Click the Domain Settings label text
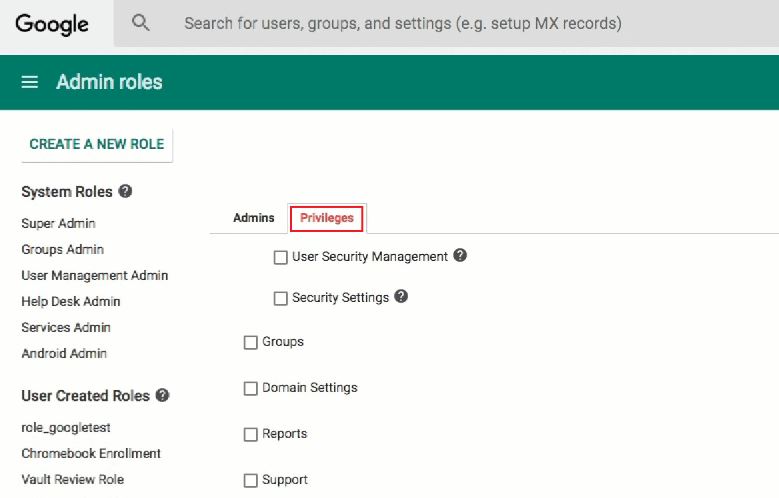This screenshot has height=498, width=779. pyautogui.click(x=310, y=388)
